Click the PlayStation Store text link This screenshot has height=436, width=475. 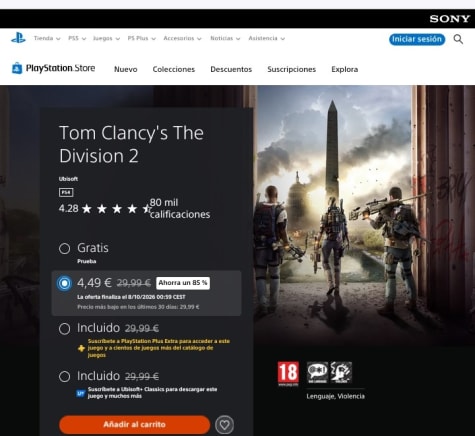(x=60, y=68)
